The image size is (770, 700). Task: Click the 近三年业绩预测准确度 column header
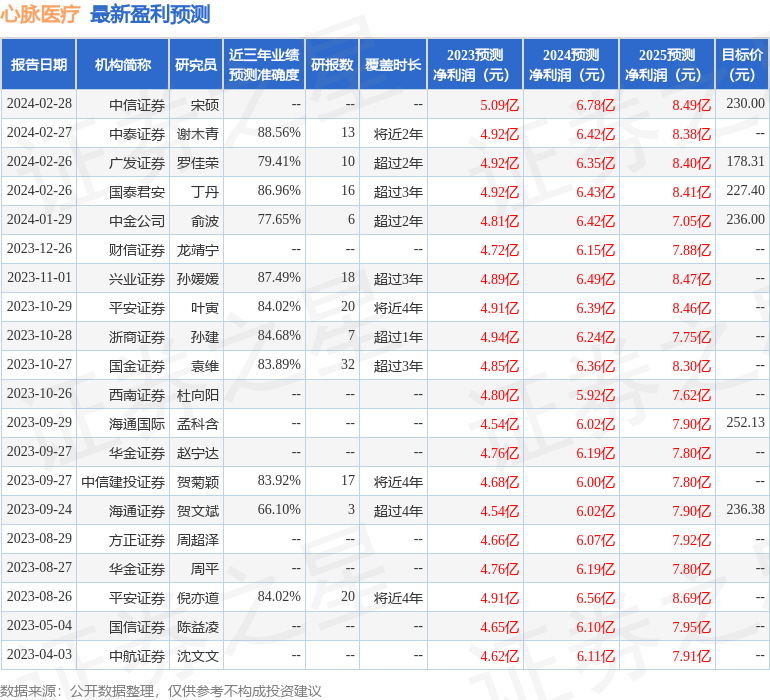[x=264, y=64]
